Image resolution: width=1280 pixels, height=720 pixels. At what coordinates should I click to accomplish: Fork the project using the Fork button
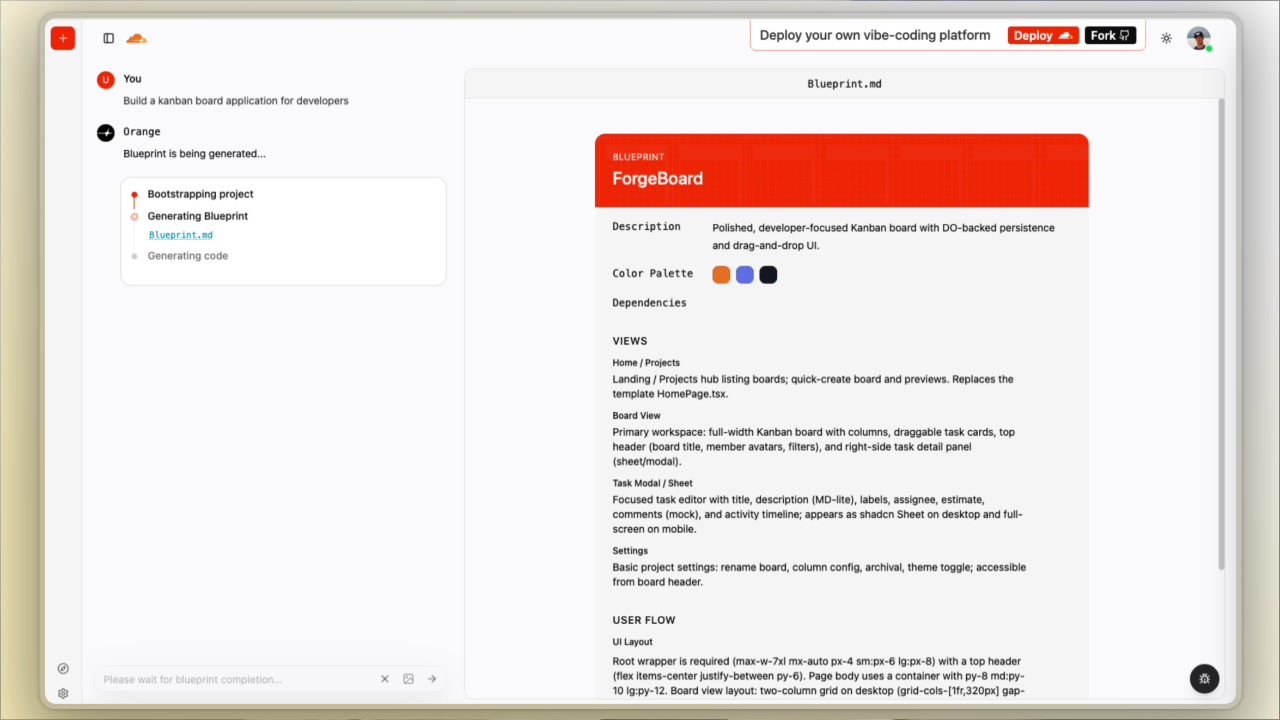[x=1110, y=35]
